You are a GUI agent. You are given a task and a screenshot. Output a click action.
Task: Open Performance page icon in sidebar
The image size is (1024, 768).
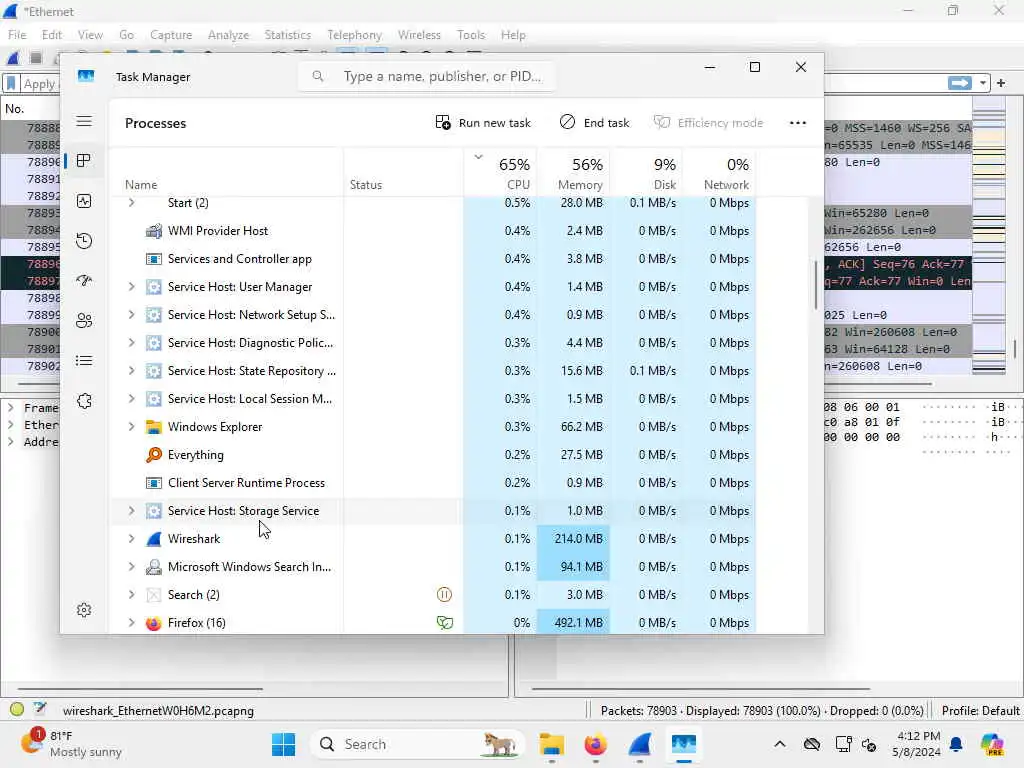click(84, 201)
